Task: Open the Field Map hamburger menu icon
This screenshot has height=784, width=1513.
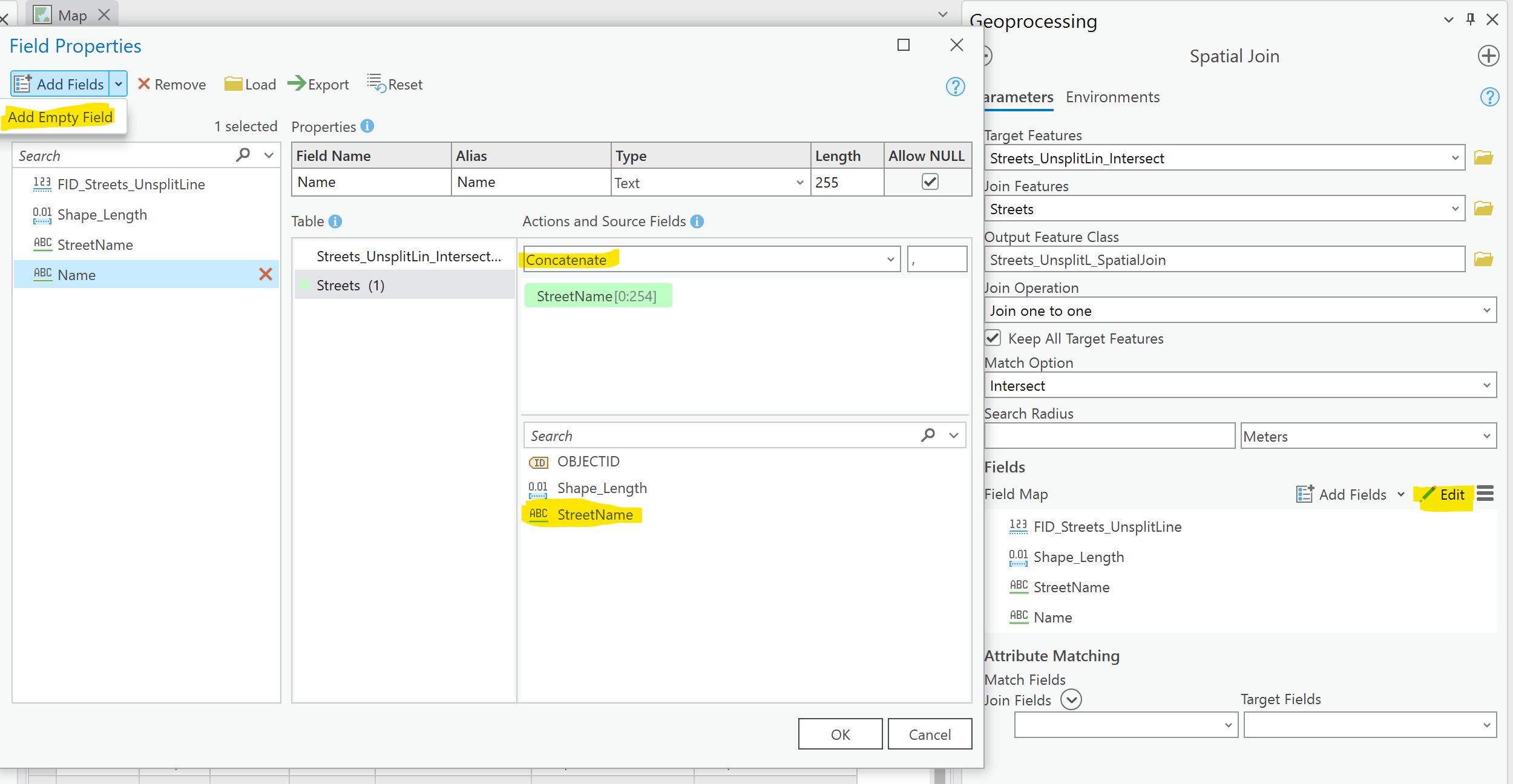Action: coord(1485,494)
